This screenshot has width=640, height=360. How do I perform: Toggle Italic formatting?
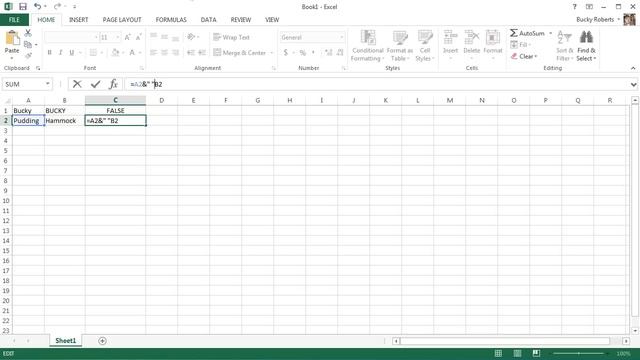point(60,53)
